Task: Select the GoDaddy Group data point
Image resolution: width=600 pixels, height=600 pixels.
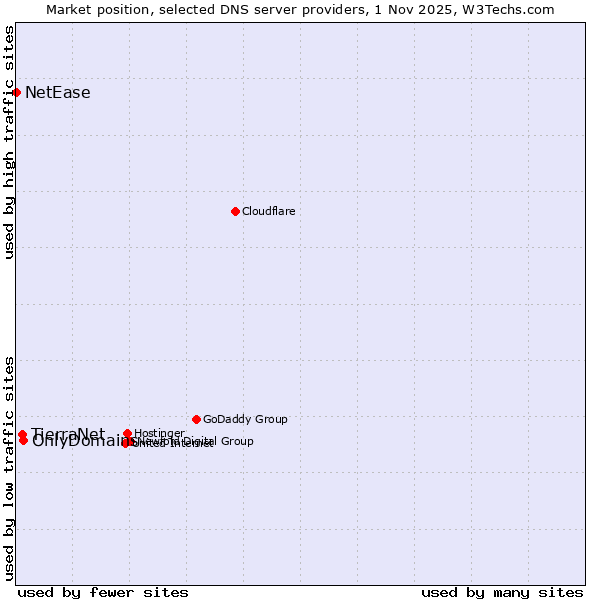Action: 196,419
